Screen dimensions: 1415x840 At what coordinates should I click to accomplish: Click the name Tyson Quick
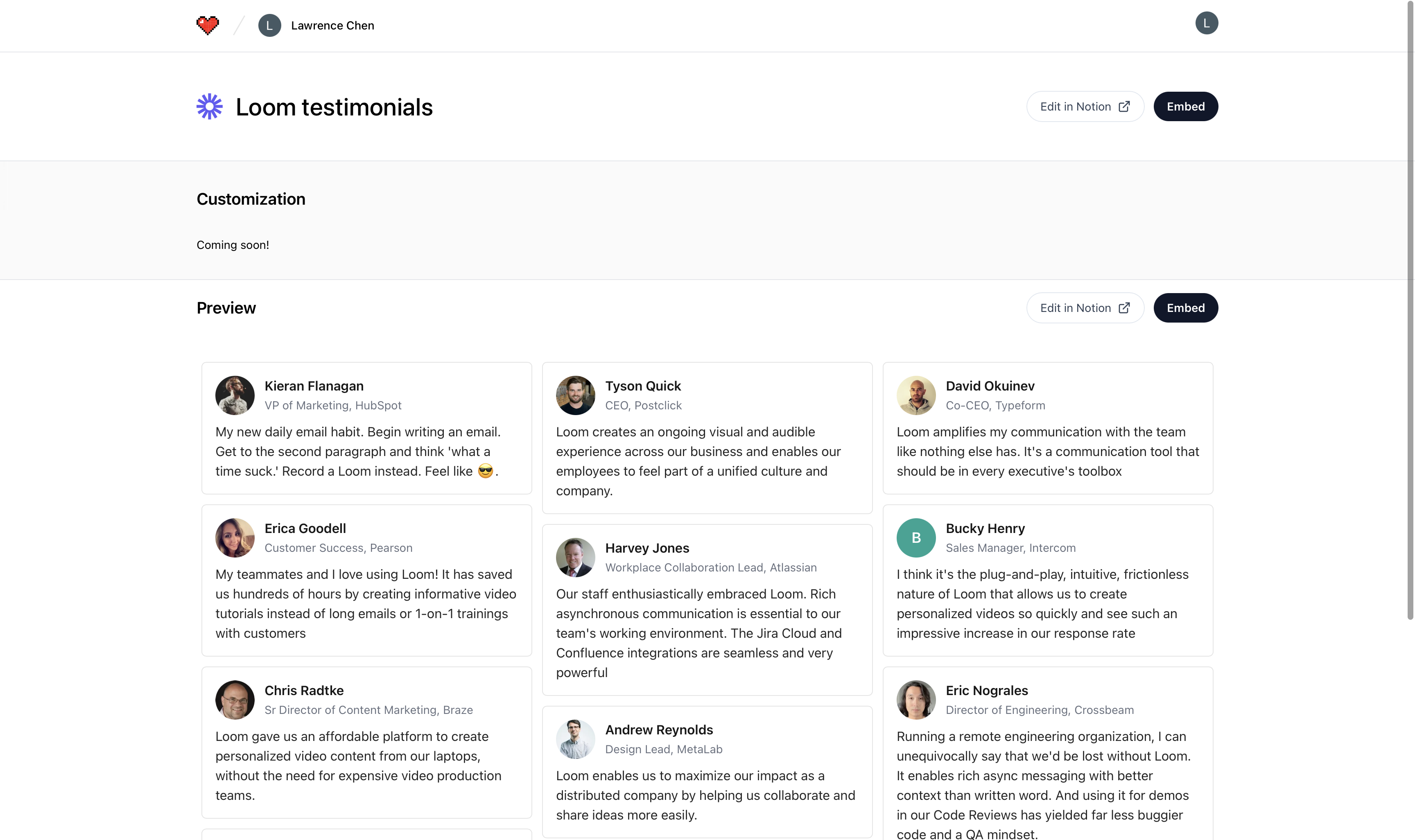tap(643, 386)
